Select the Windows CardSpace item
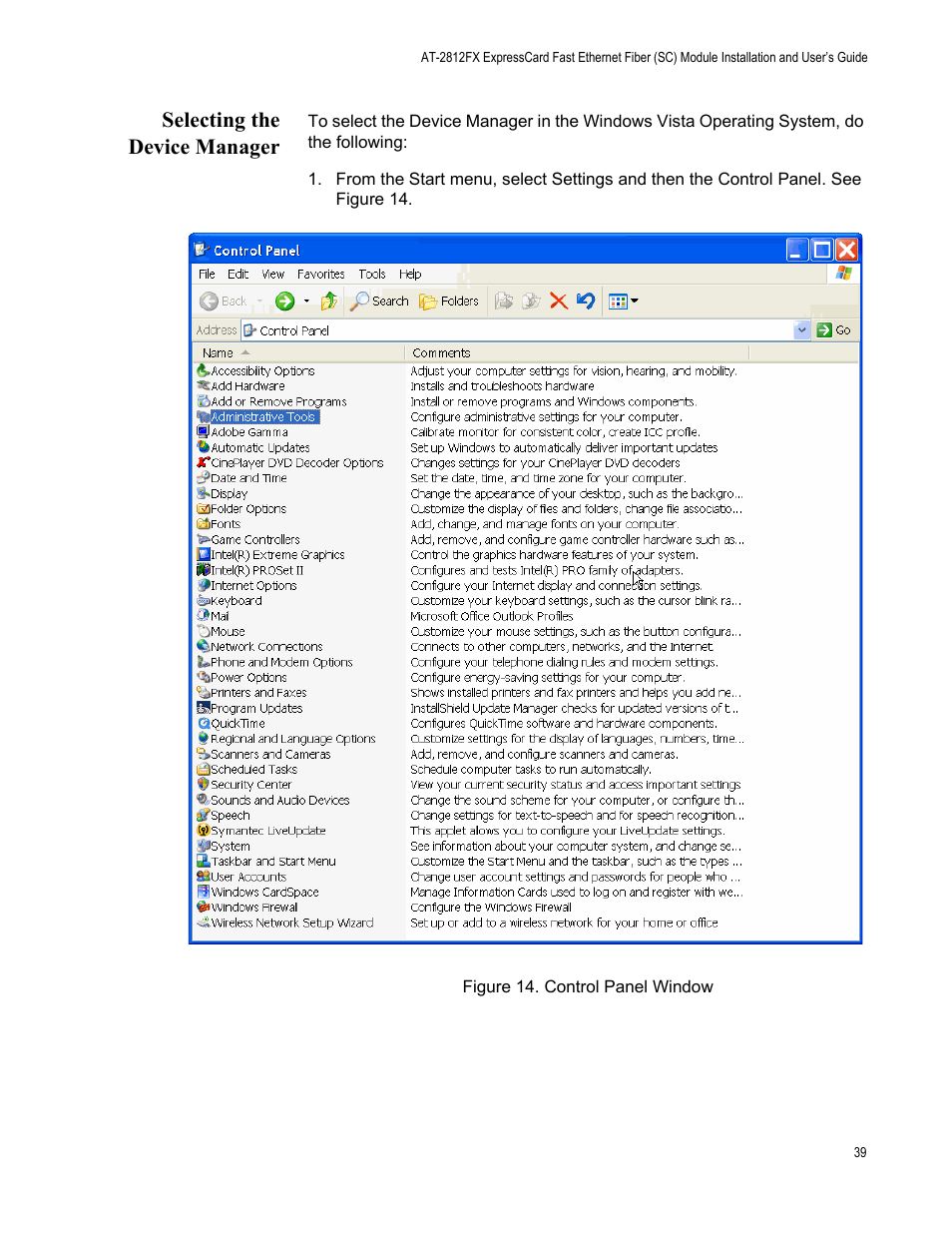The width and height of the screenshot is (952, 1233). tap(257, 893)
